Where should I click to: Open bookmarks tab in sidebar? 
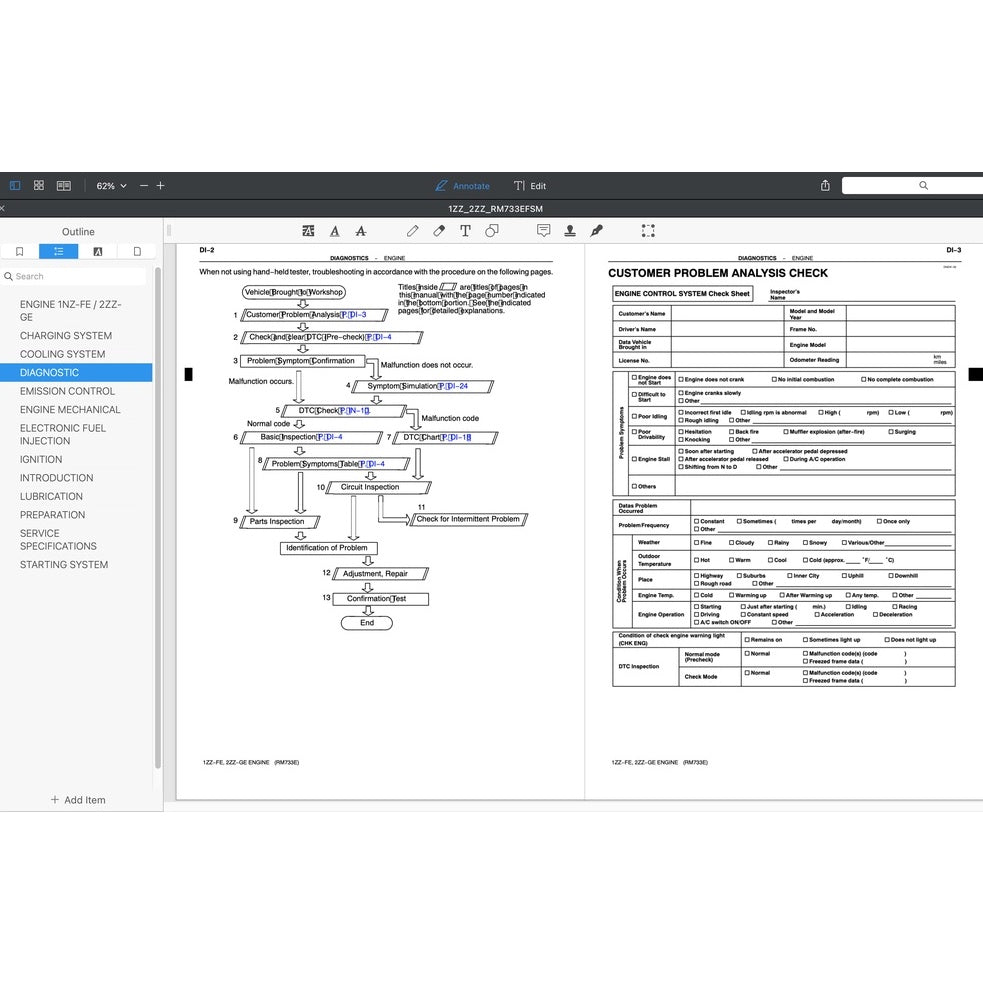tap(19, 252)
